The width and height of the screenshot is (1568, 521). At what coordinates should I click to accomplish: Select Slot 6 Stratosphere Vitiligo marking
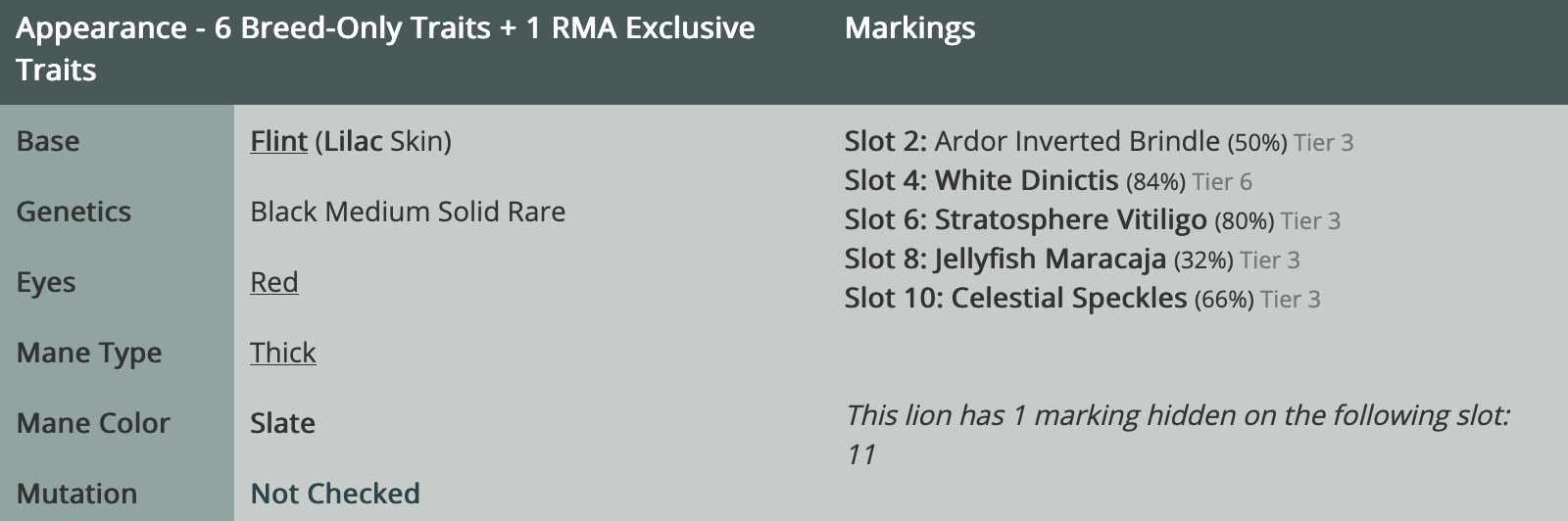tap(1070, 219)
